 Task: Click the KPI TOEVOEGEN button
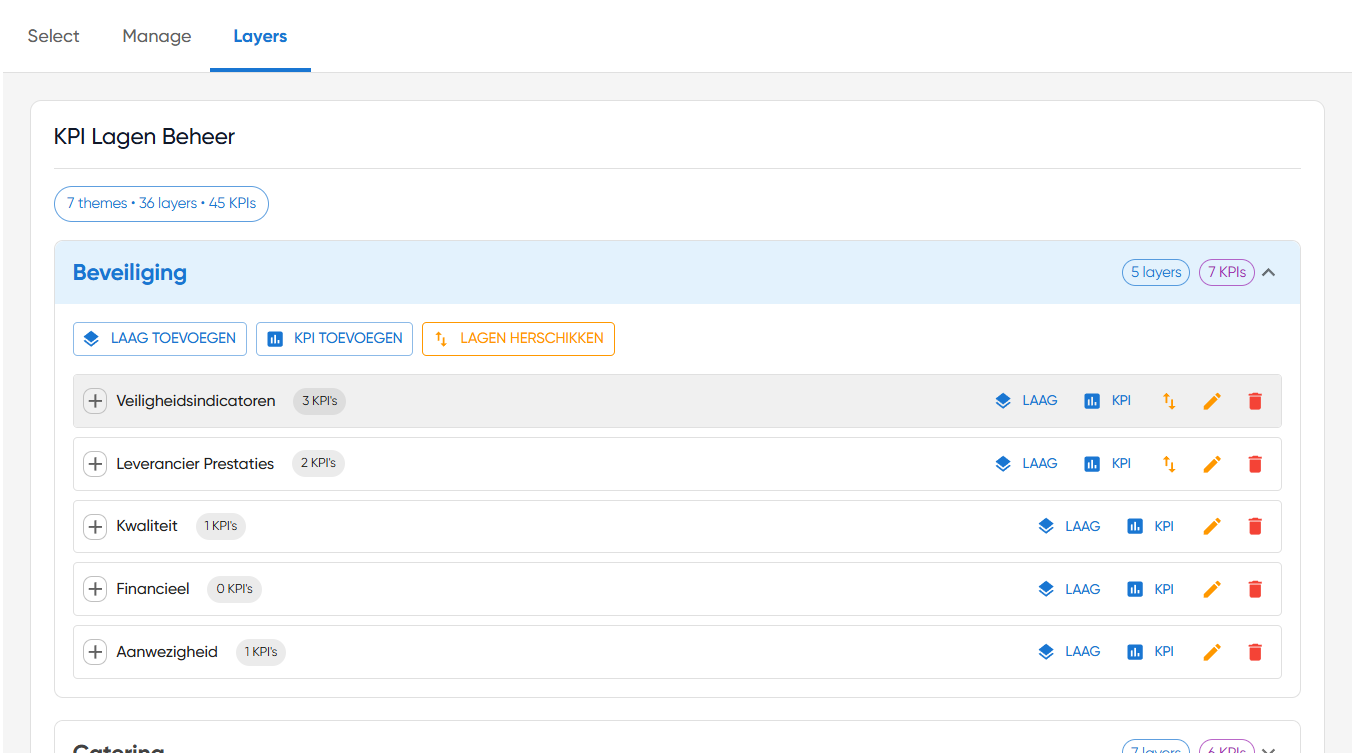(x=335, y=338)
